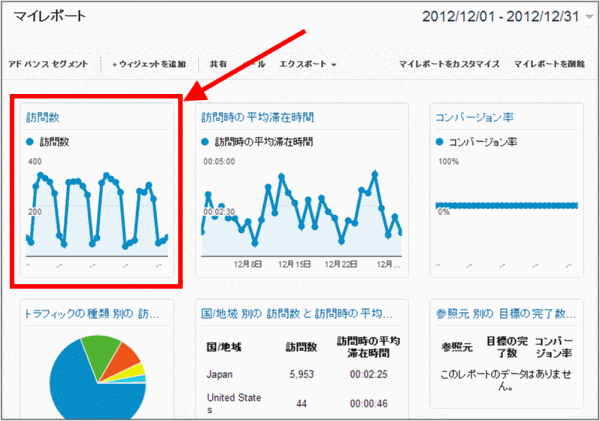Image resolution: width=600 pixels, height=421 pixels.
Task: Expand the エクスポート export menu
Action: (307, 64)
